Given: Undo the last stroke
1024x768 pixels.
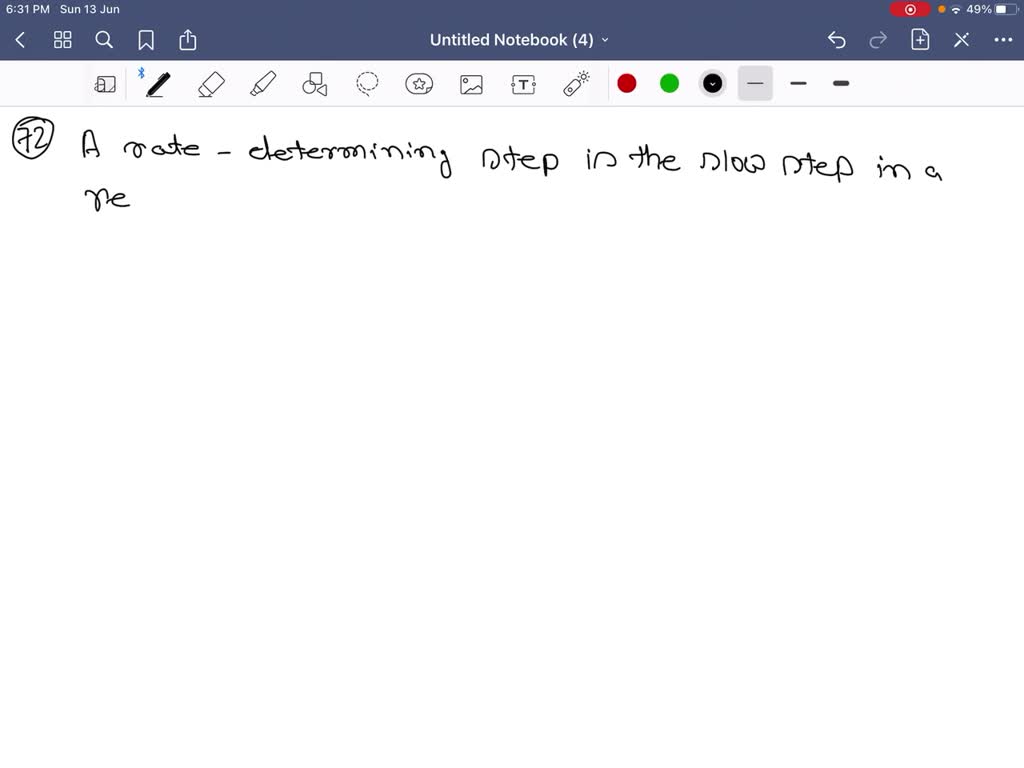Looking at the screenshot, I should [x=837, y=40].
